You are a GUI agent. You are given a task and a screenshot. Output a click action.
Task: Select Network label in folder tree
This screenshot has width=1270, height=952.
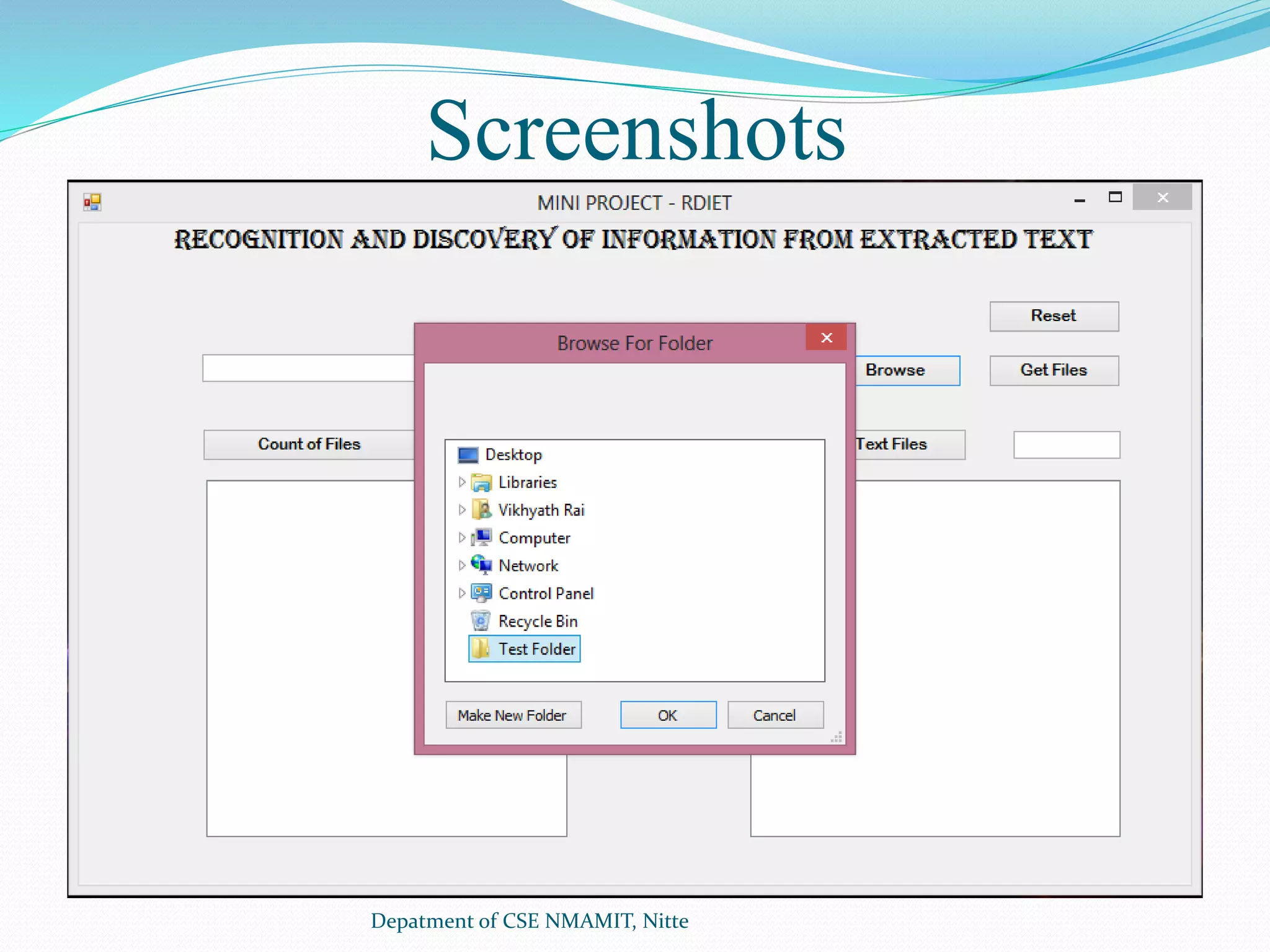(528, 565)
